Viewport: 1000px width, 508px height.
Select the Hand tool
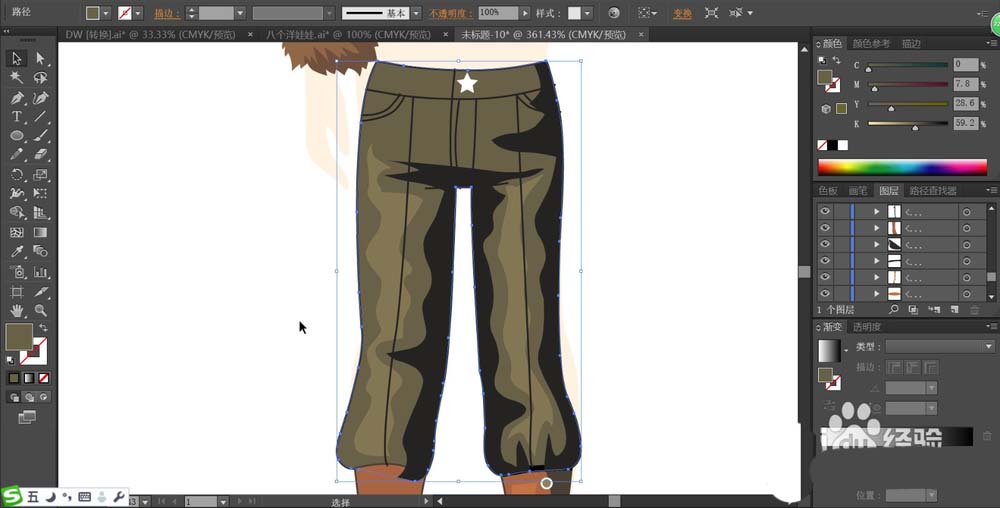[x=17, y=311]
